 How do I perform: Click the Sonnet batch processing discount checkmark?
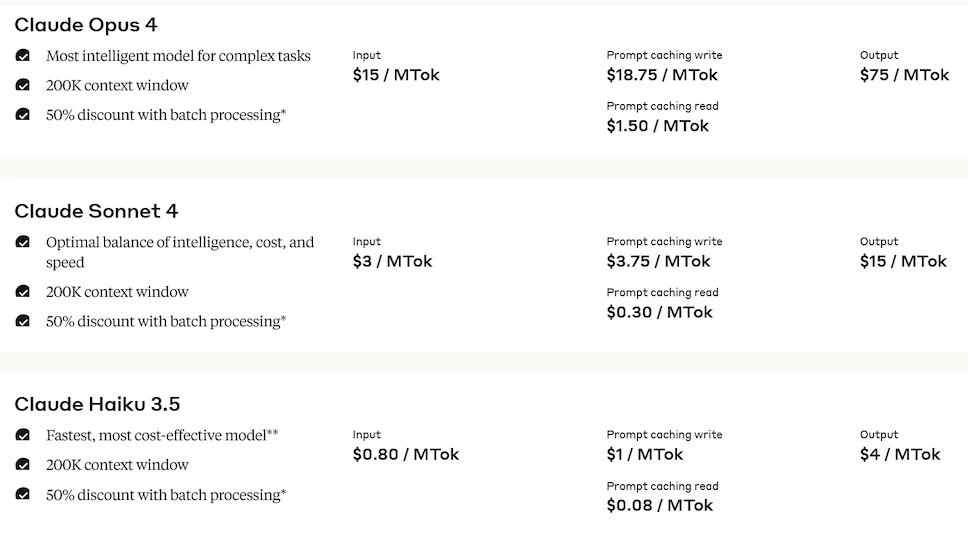[x=23, y=321]
